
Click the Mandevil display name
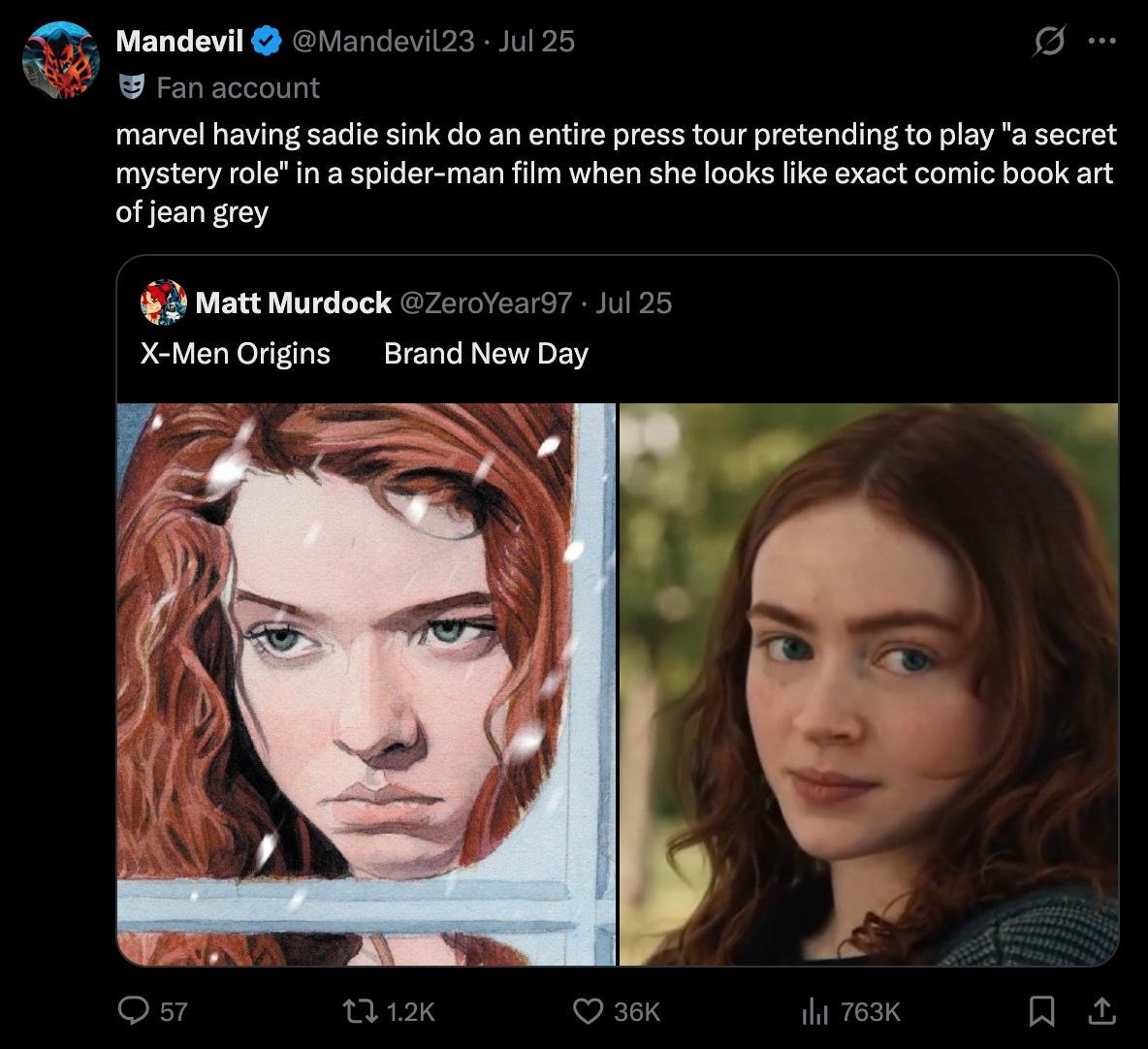click(179, 41)
